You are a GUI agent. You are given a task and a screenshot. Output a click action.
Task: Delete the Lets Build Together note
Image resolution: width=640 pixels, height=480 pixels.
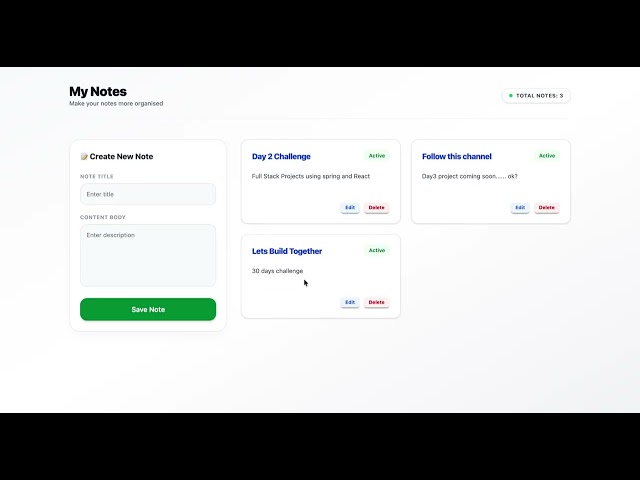point(376,302)
